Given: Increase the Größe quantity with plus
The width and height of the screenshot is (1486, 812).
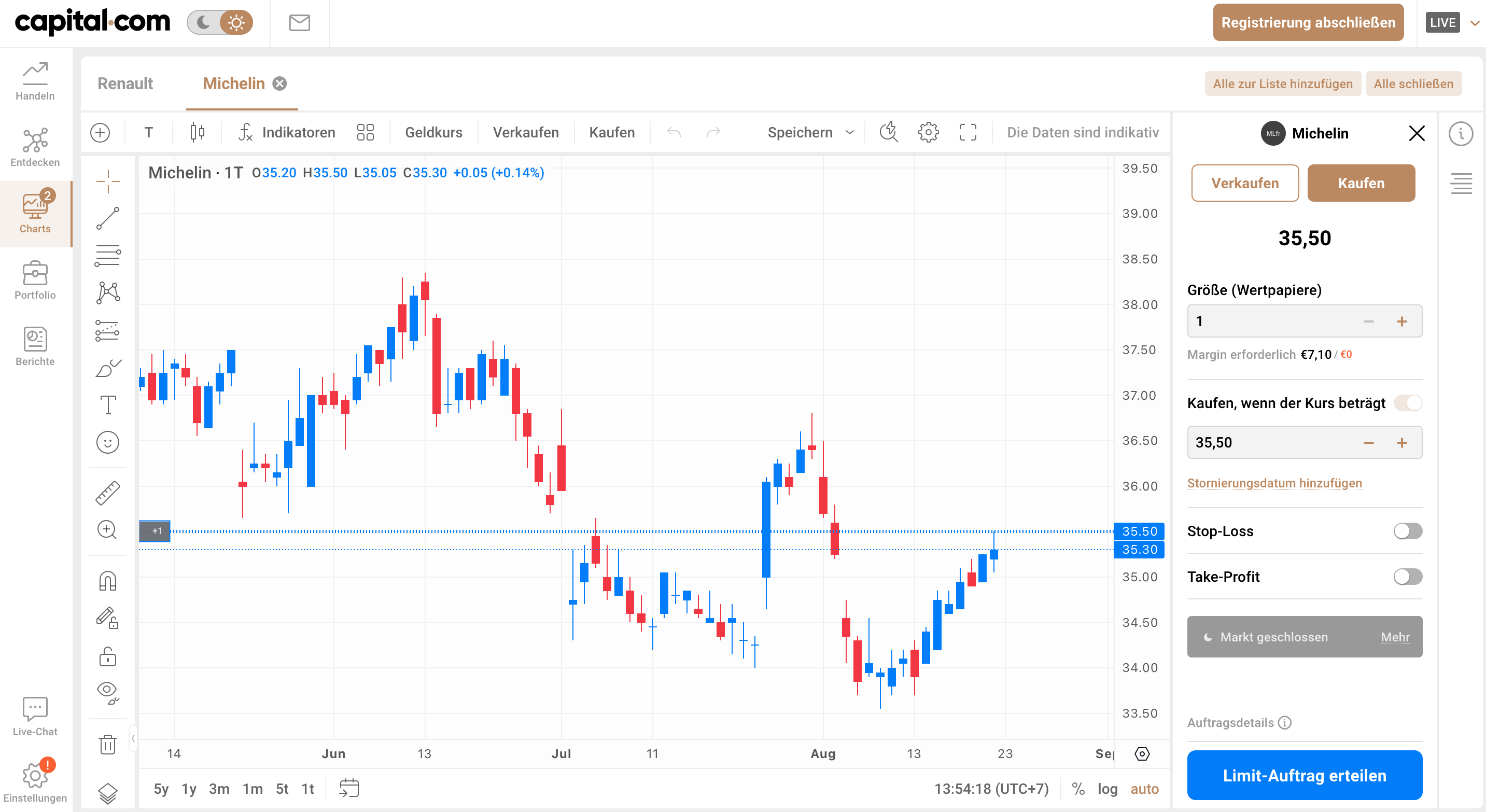Looking at the screenshot, I should [1402, 321].
